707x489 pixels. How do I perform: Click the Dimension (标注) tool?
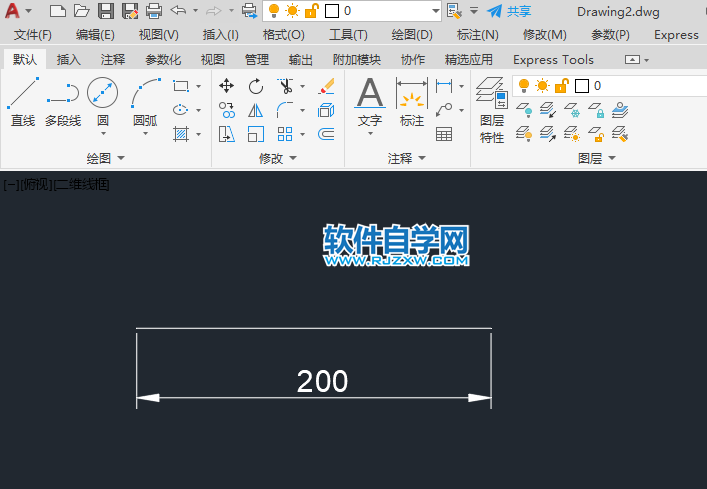pos(412,101)
